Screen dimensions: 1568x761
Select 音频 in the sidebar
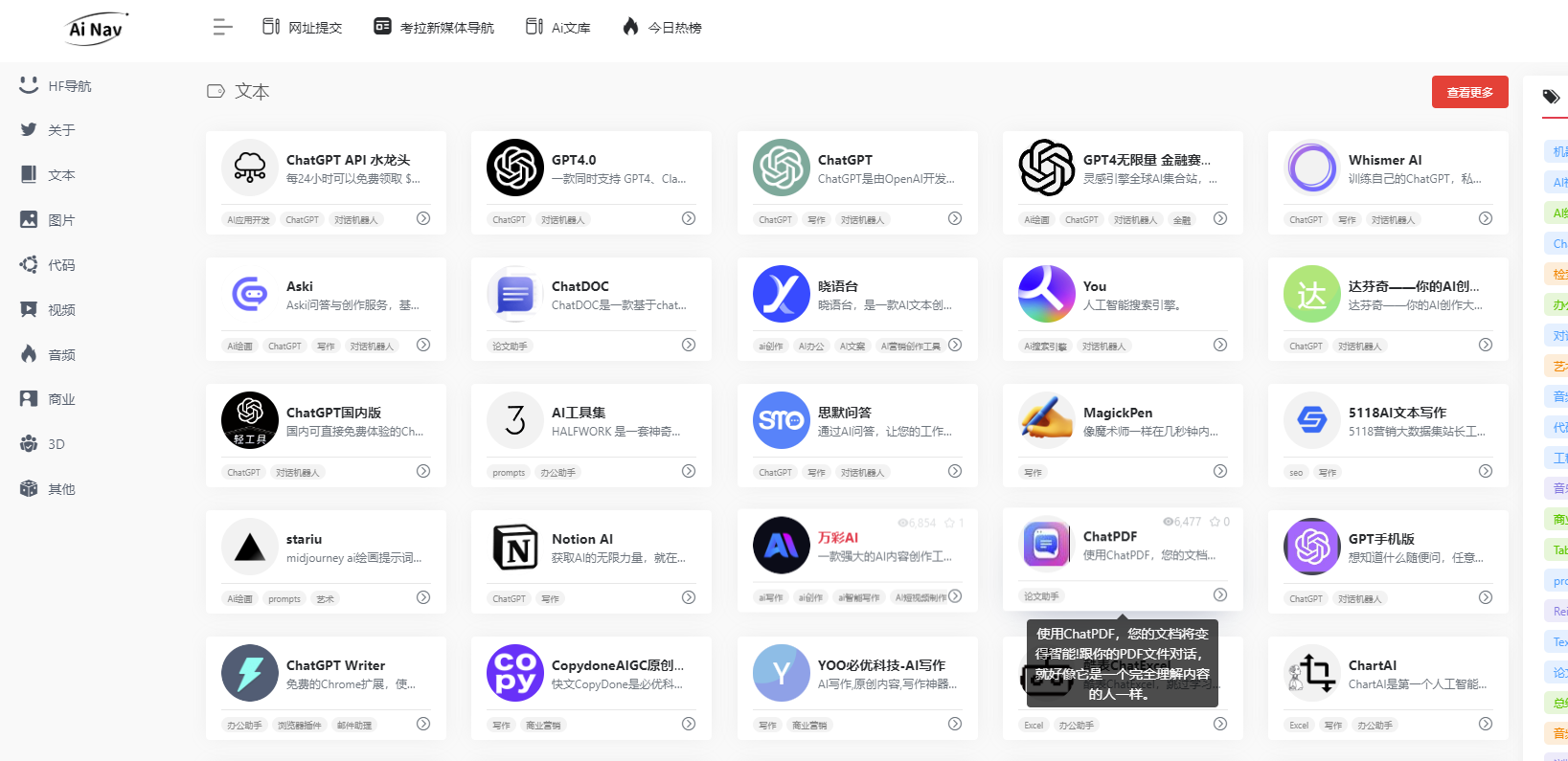click(48, 355)
